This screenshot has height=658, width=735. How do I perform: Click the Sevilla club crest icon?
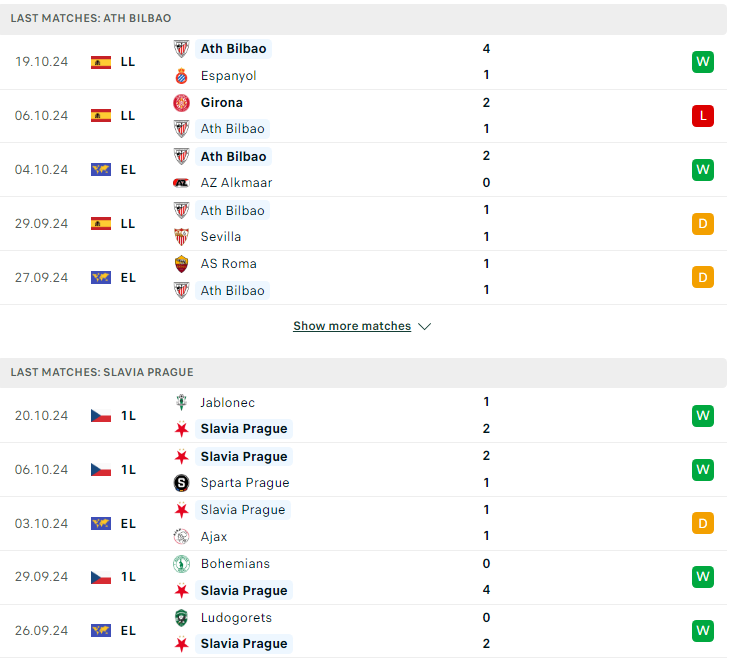[x=181, y=237]
